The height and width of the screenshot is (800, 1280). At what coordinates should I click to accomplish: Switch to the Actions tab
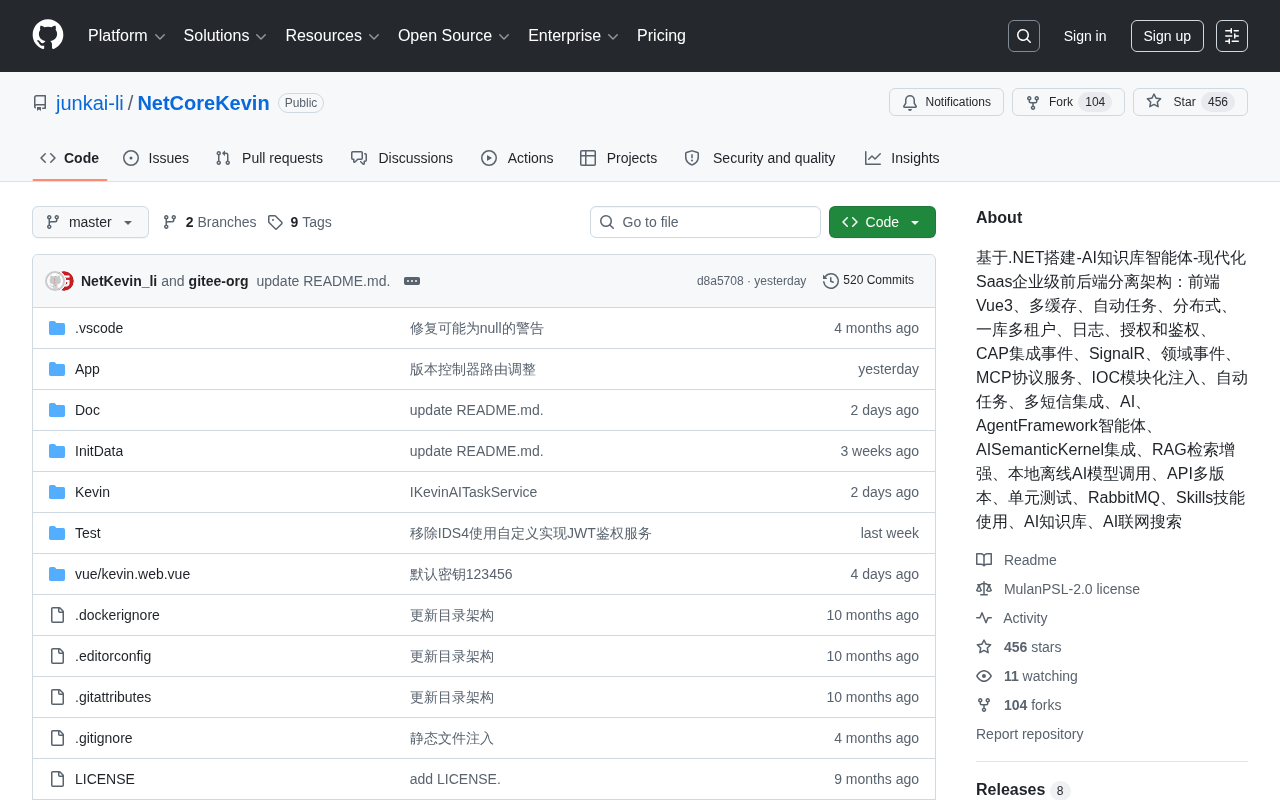tap(517, 158)
